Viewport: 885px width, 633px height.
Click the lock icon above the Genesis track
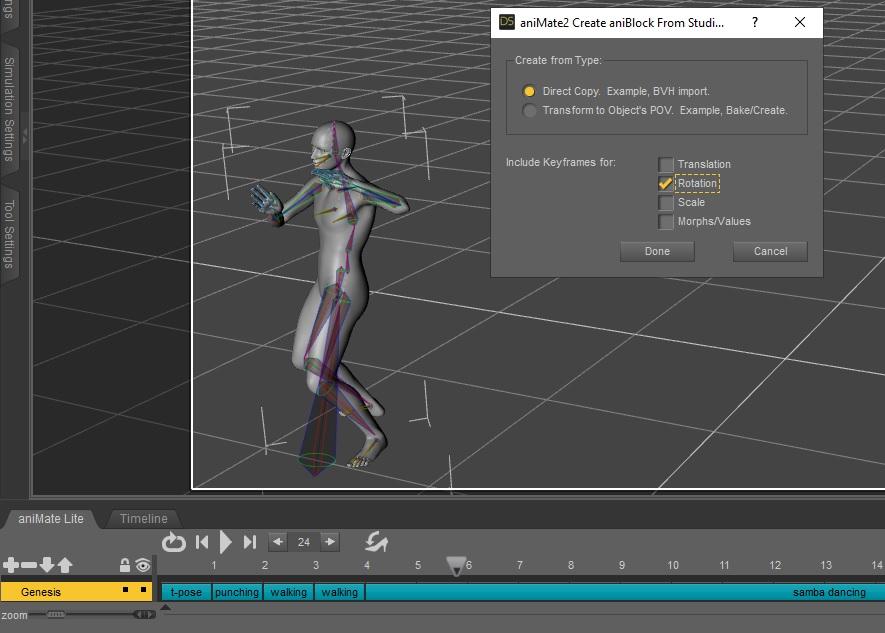pyautogui.click(x=125, y=566)
